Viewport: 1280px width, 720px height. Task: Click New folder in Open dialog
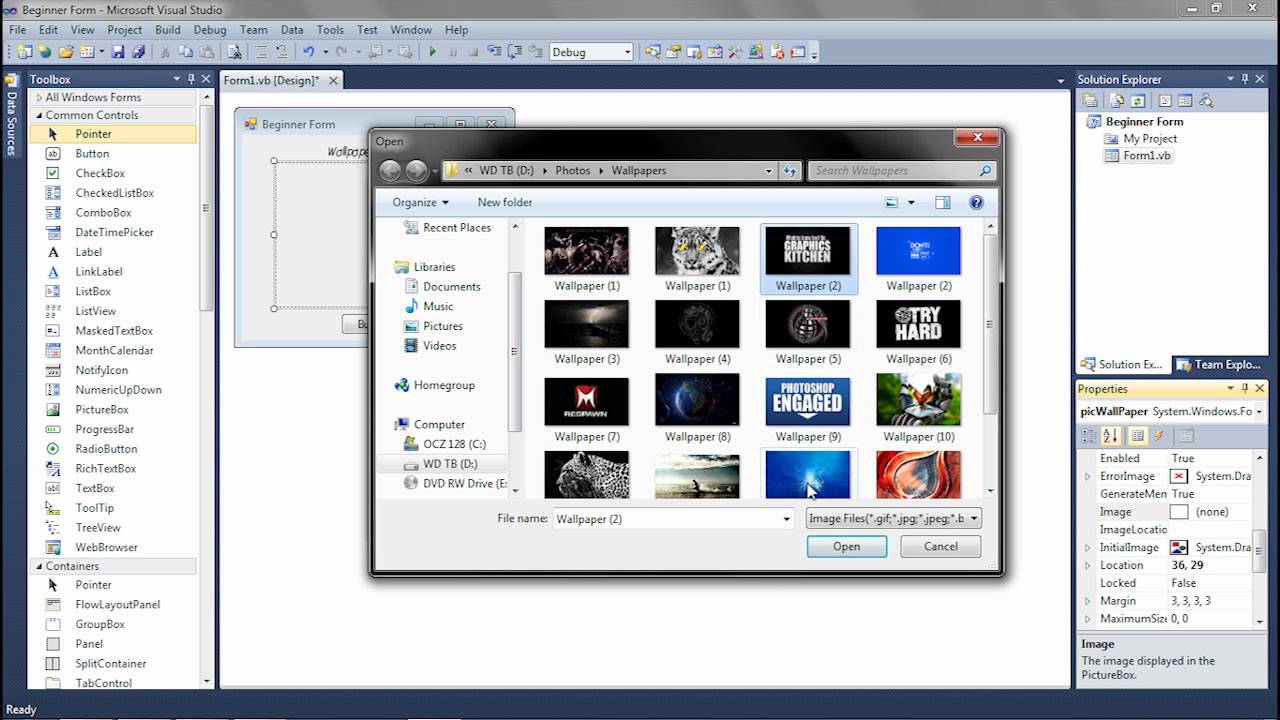[x=505, y=202]
